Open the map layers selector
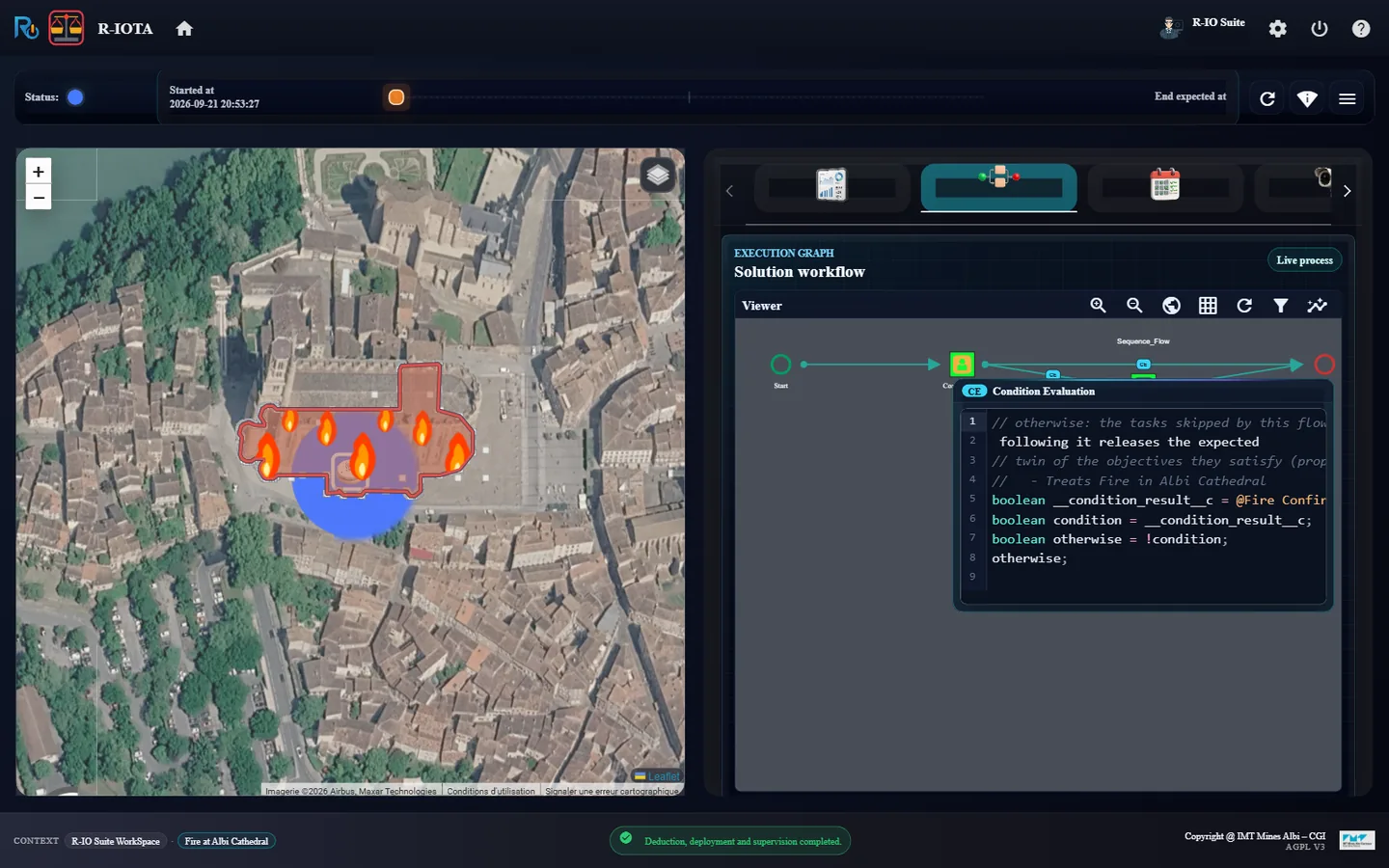This screenshot has width=1389, height=868. (x=658, y=176)
